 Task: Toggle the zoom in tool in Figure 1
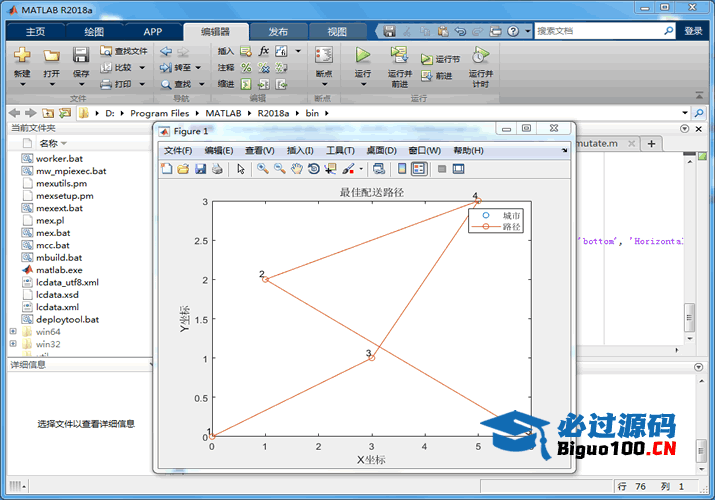point(263,169)
